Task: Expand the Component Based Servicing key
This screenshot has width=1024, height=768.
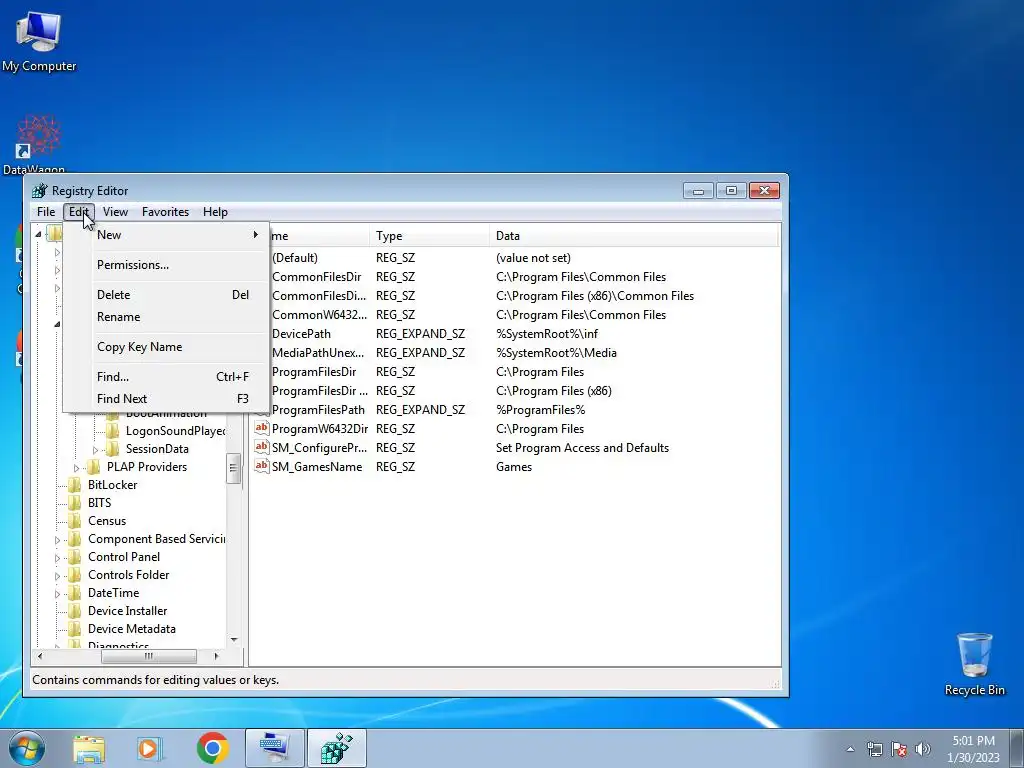Action: [x=57, y=540]
